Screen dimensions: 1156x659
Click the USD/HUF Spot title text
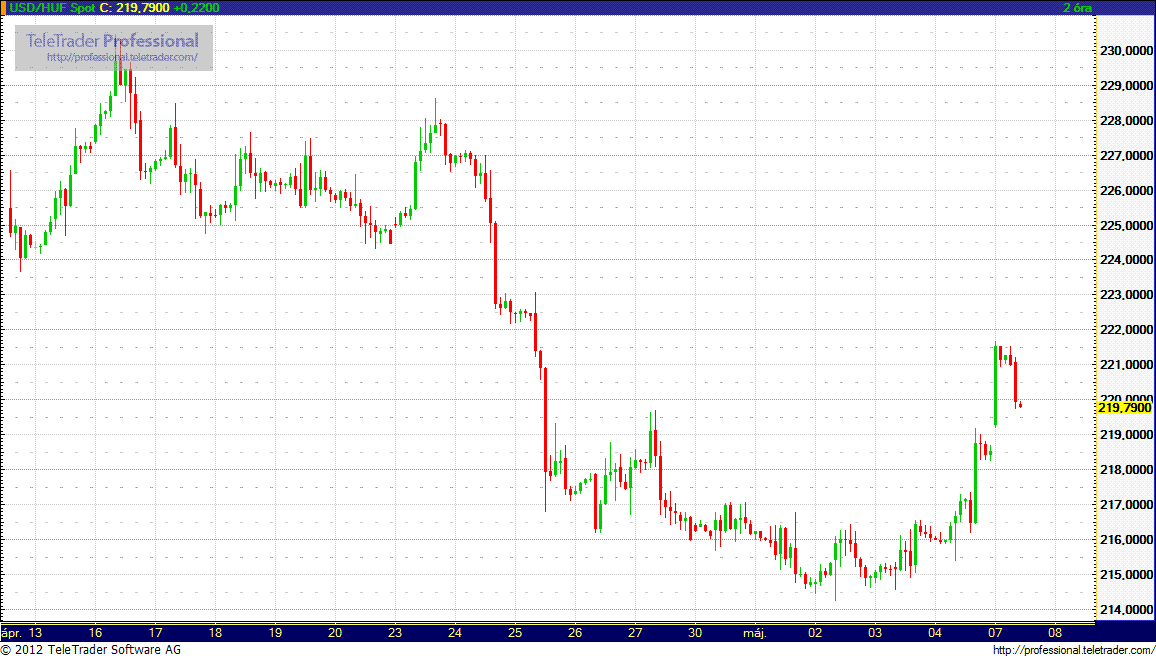(x=51, y=7)
